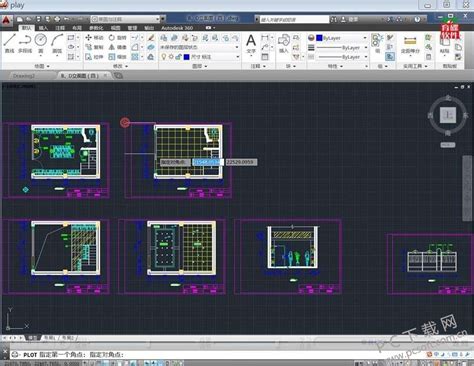Select the Text (文字) tool
This screenshot has width=474, height=366.
251,44
